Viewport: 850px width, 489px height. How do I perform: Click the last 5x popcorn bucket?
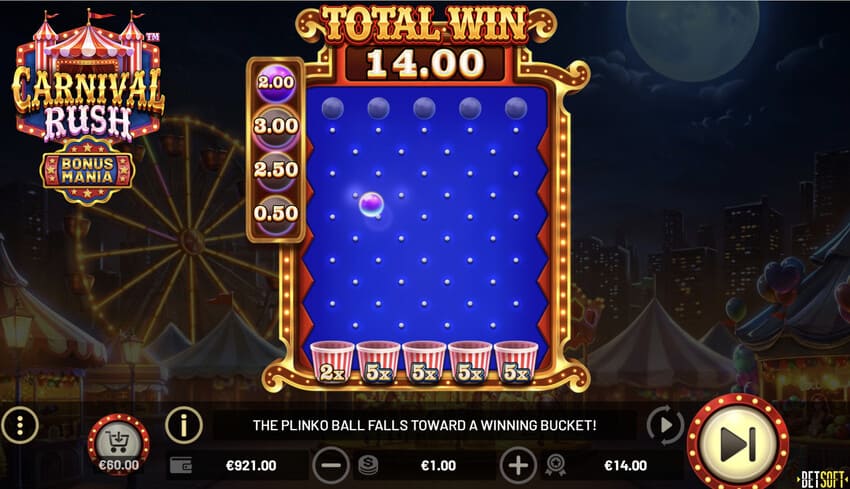516,363
